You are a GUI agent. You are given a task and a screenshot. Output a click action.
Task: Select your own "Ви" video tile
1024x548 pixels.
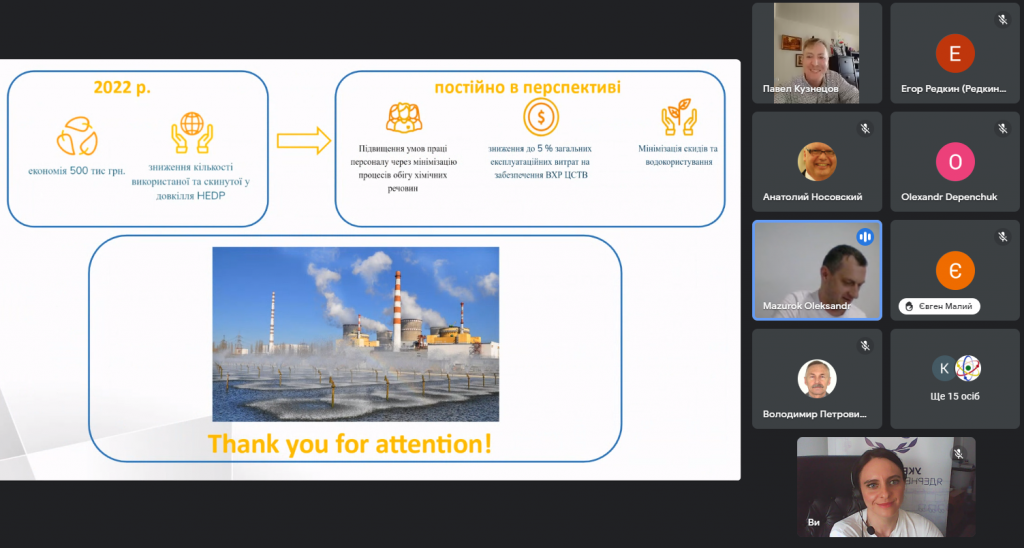[885, 487]
